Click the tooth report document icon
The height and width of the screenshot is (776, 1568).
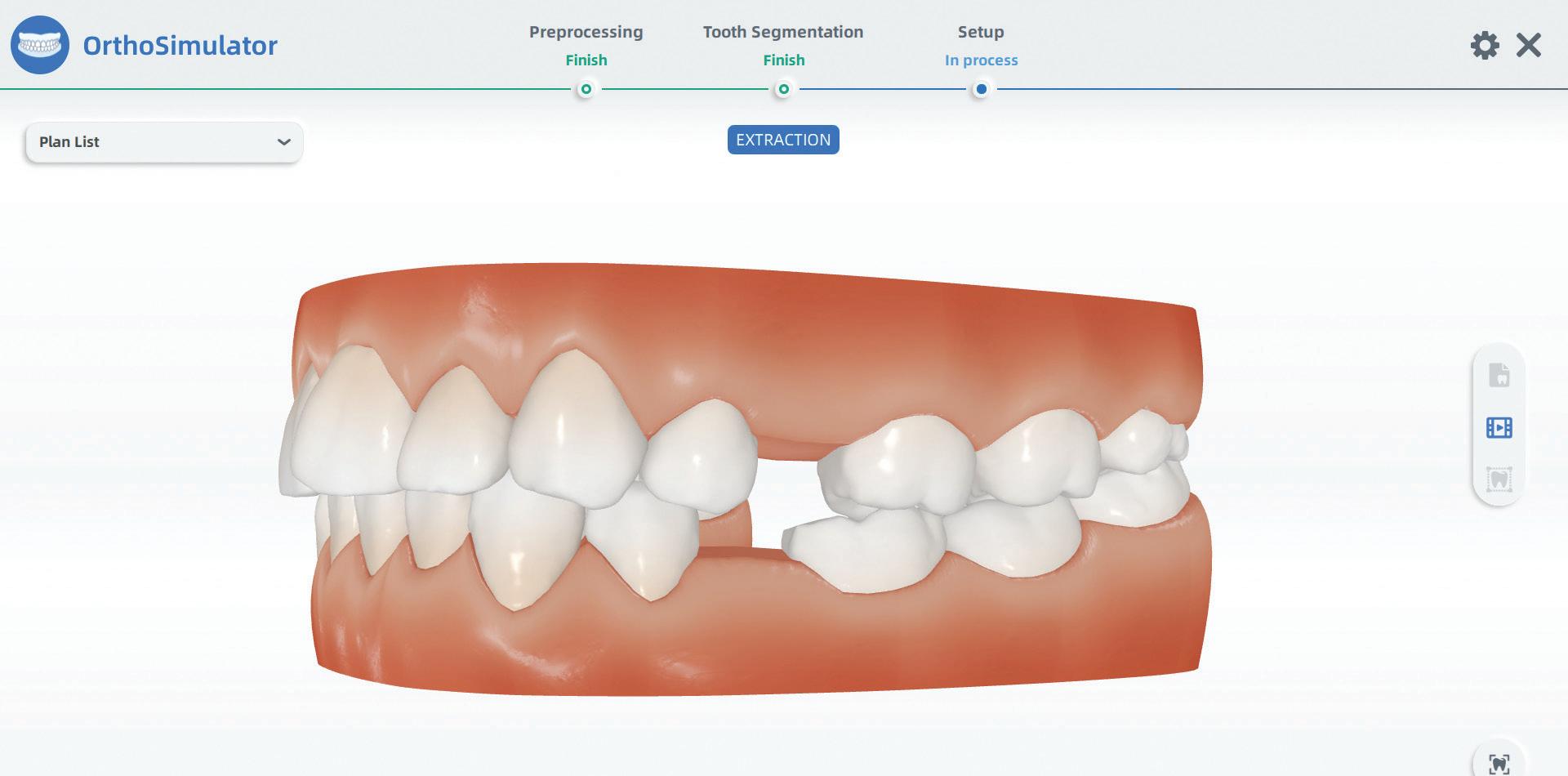[x=1499, y=376]
